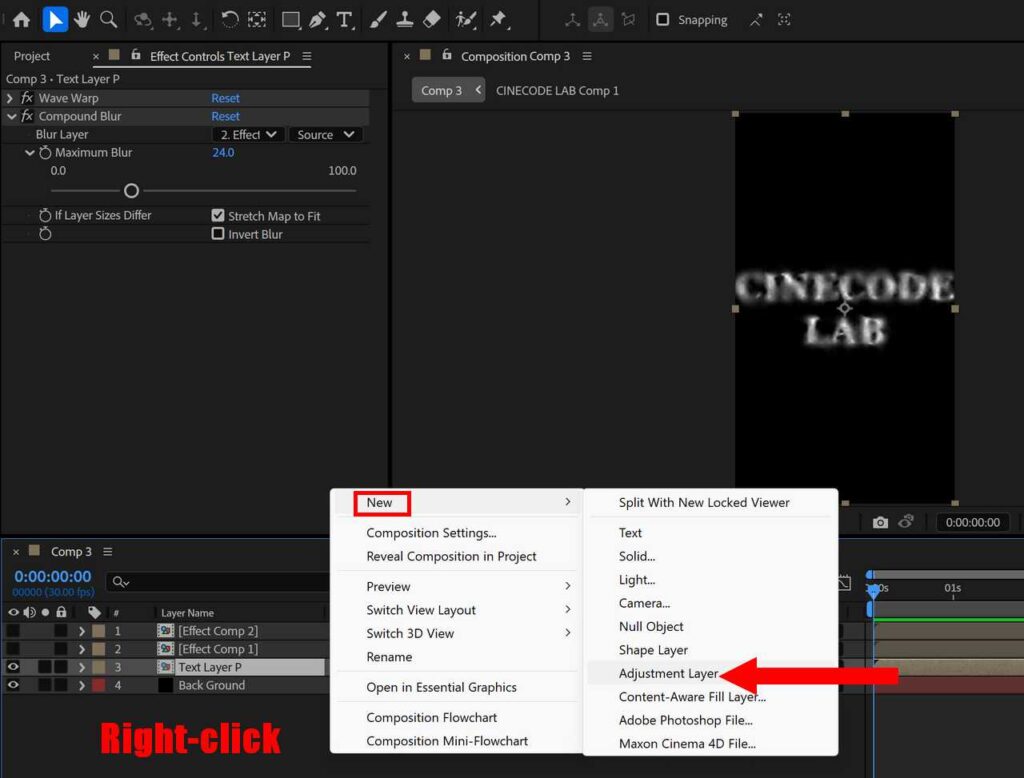The image size is (1024, 778).
Task: Select the Clone Stamp tool
Action: 404,20
